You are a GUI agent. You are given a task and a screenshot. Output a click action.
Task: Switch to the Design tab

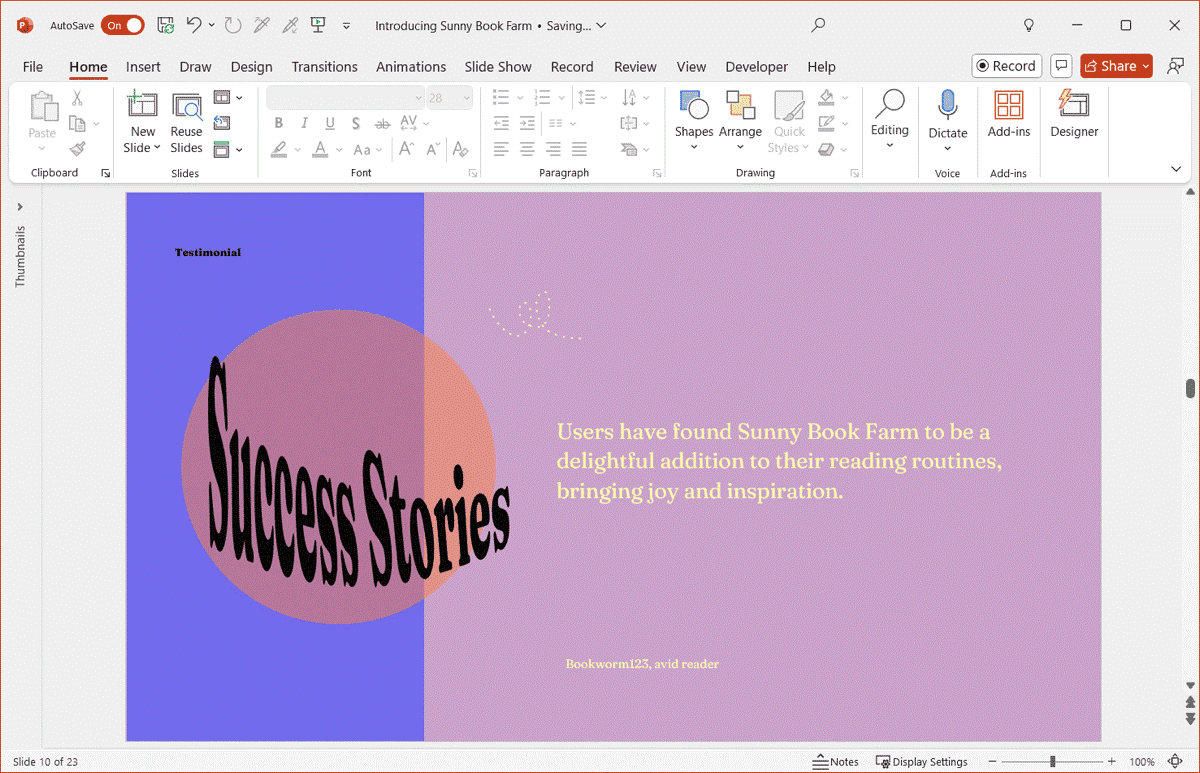251,67
